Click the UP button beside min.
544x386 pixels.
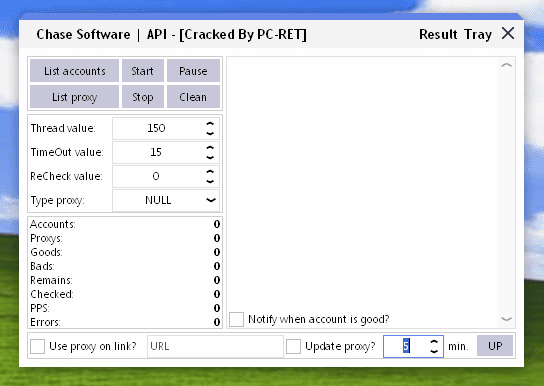(495, 345)
